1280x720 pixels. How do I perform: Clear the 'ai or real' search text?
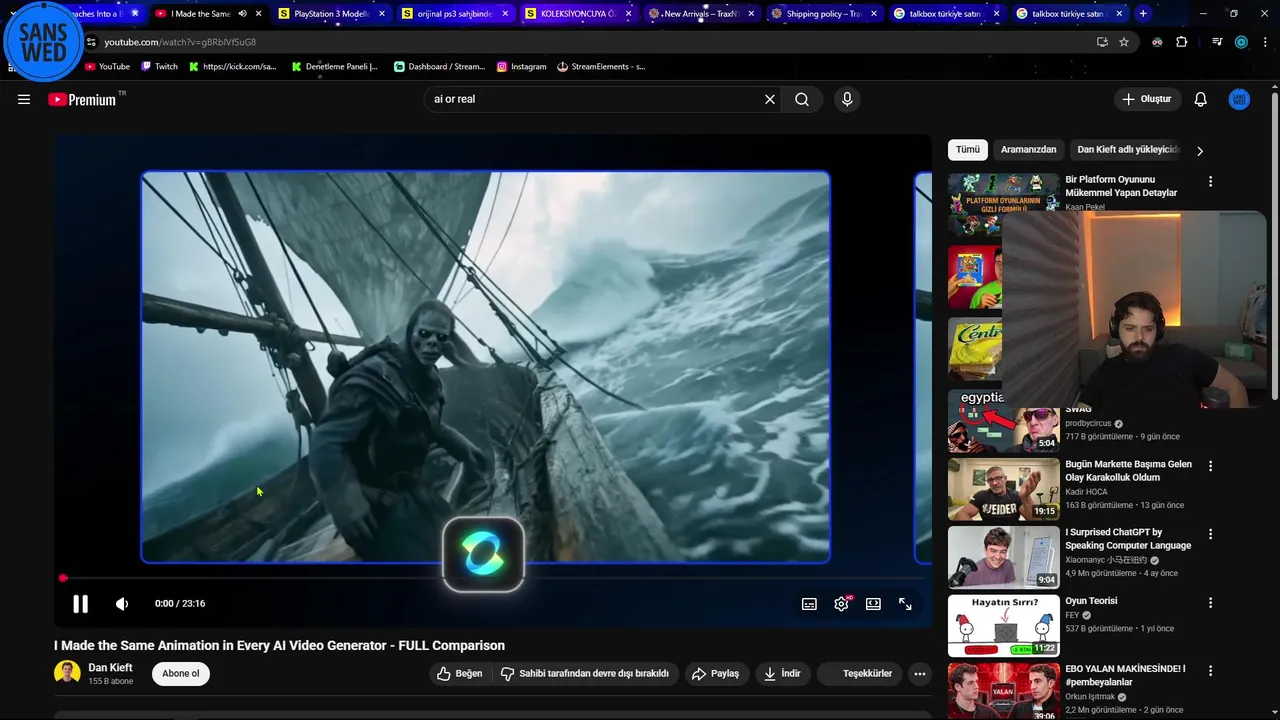click(x=770, y=99)
